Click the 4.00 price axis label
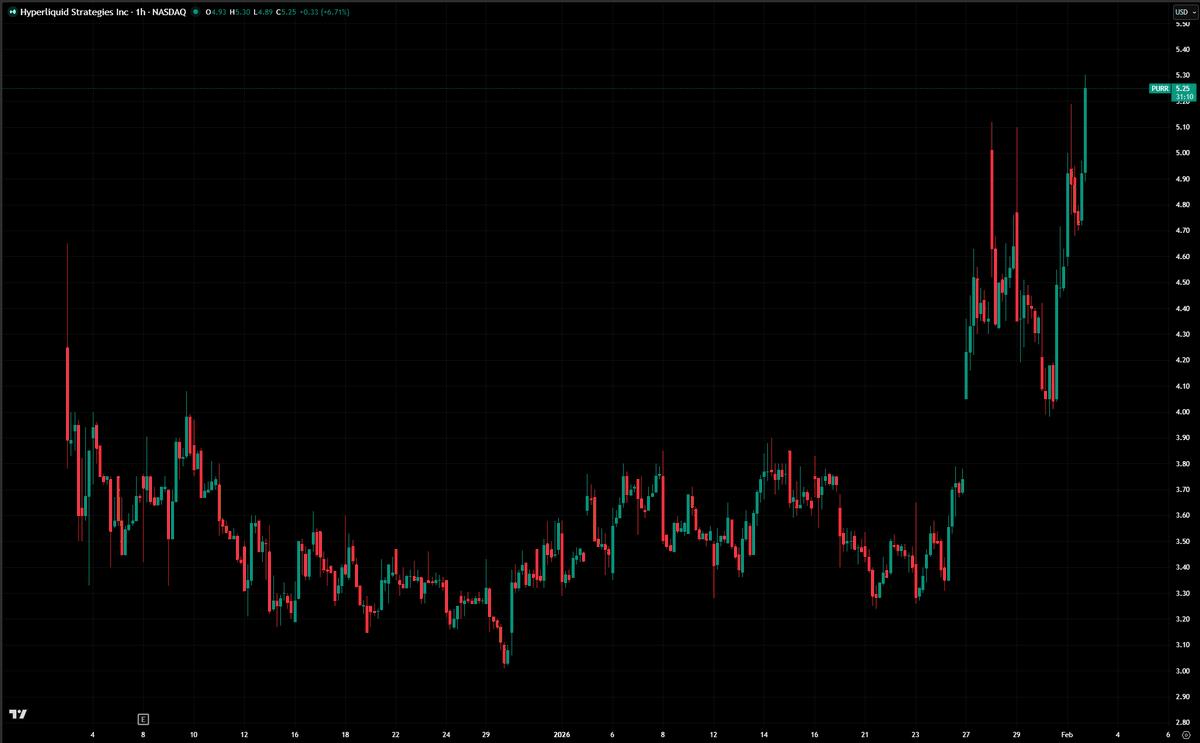 (1181, 412)
